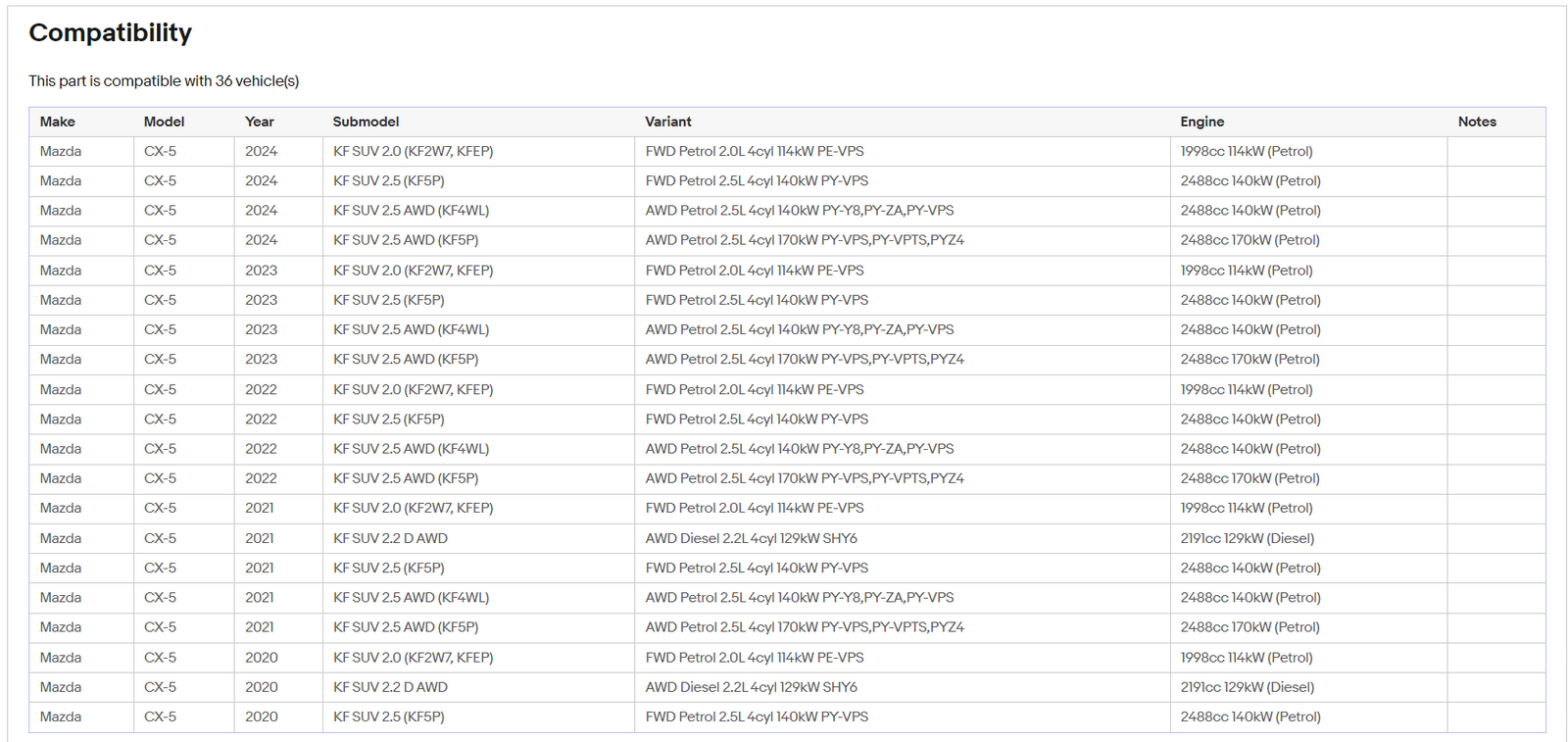
Task: Select 2021 submodel KF SUV 2.2 D AWD
Action: pyautogui.click(x=391, y=538)
